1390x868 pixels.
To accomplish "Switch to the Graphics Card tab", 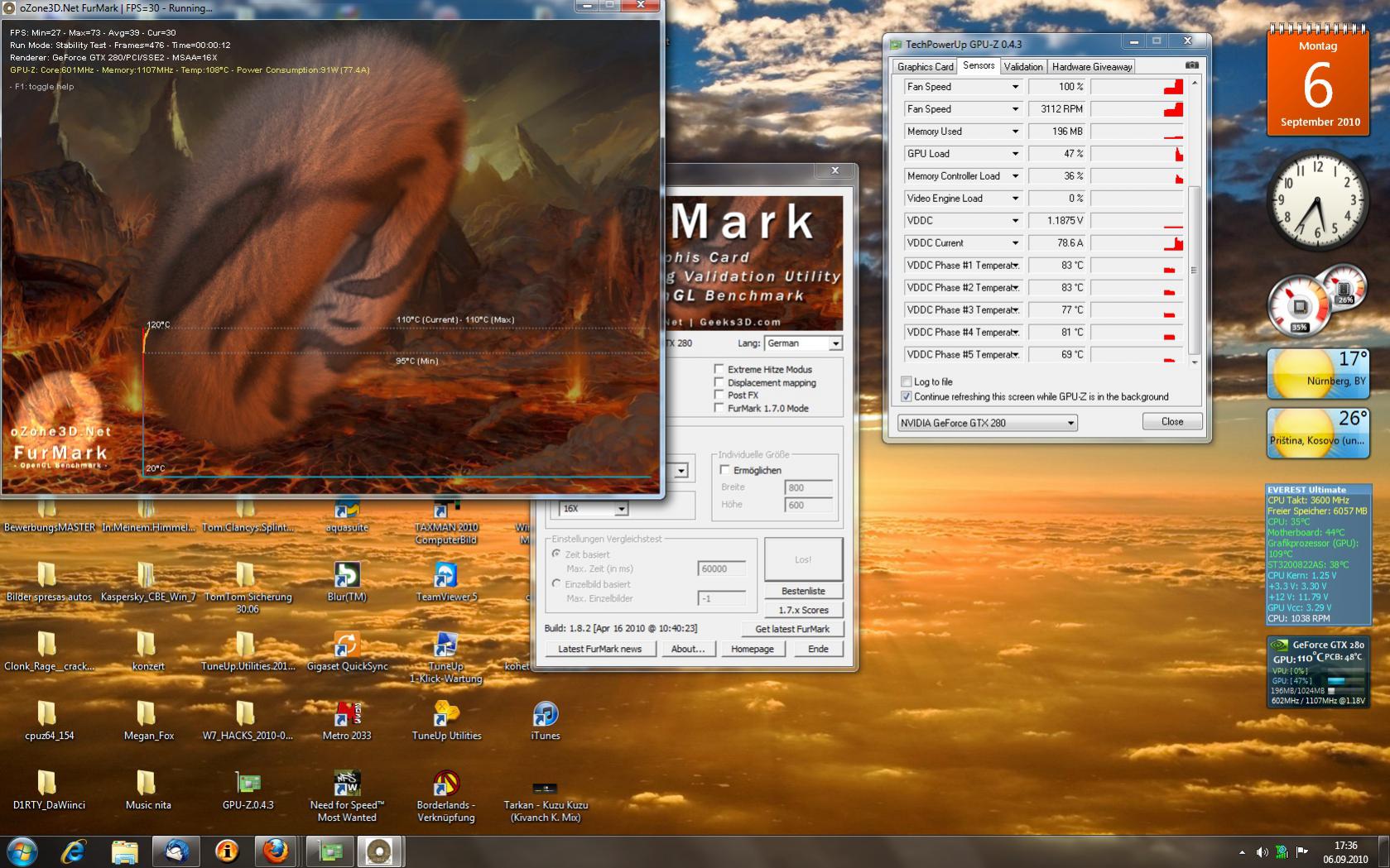I will pos(925,66).
